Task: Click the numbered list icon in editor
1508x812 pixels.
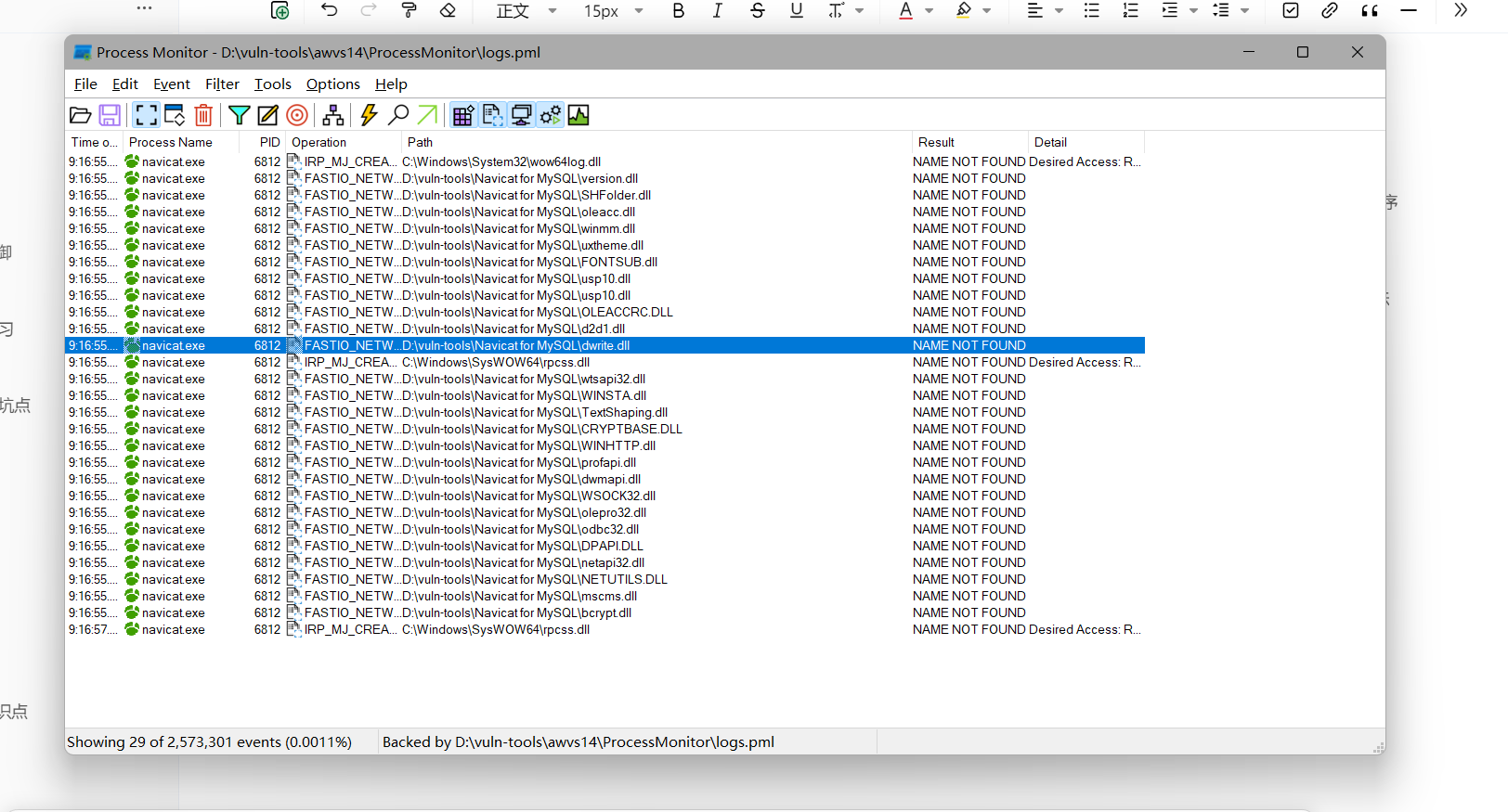Action: (x=1130, y=10)
